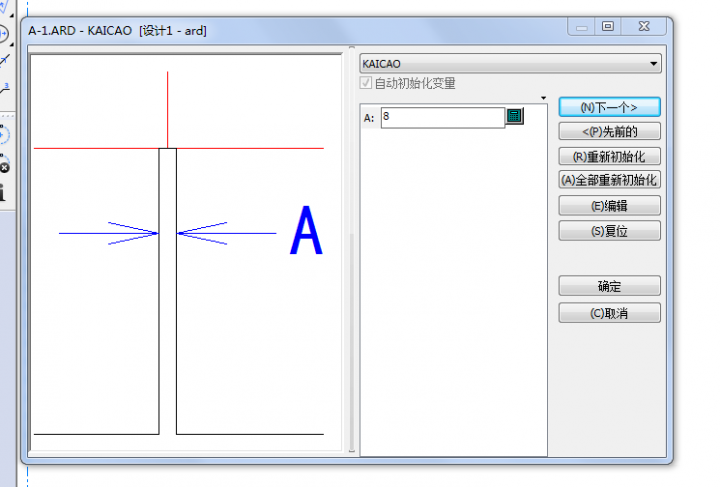This screenshot has width=720, height=487.
Task: Maximize the A-1.ARD dialog window
Action: (x=607, y=28)
